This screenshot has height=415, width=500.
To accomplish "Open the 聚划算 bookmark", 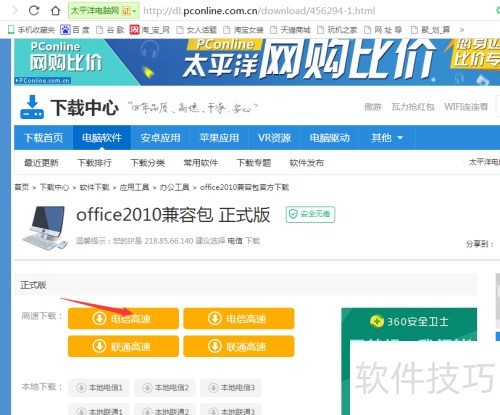I will click(x=431, y=30).
